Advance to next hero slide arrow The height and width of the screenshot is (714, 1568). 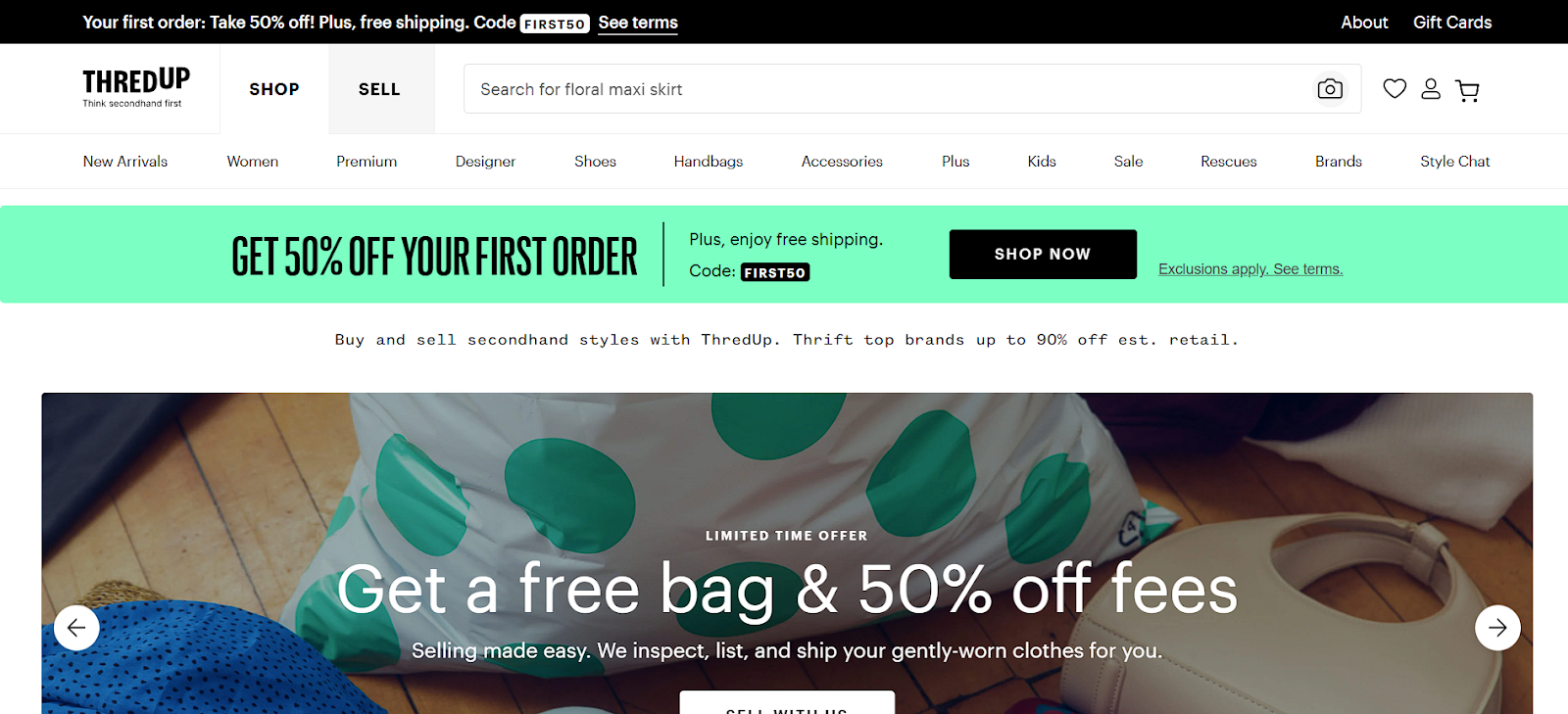[x=1497, y=627]
